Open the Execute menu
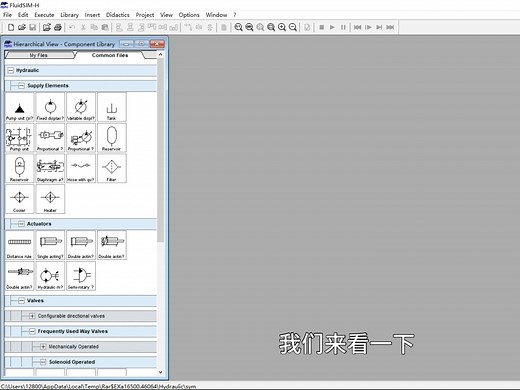The width and height of the screenshot is (520, 390). click(44, 15)
